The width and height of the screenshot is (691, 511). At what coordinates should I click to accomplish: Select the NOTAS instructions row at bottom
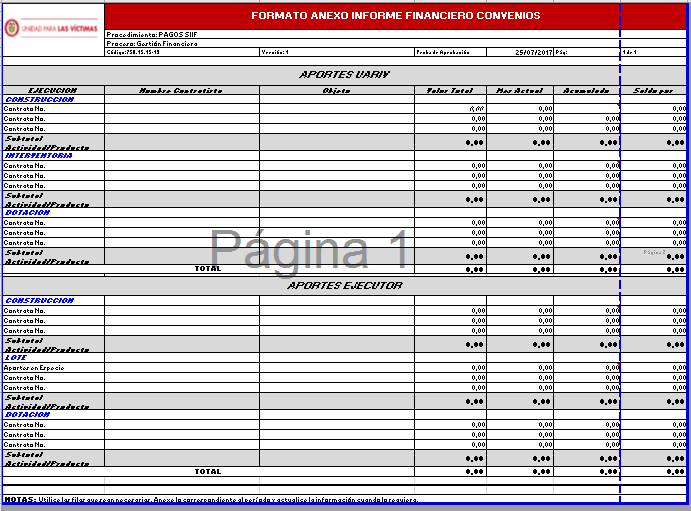click(345, 500)
